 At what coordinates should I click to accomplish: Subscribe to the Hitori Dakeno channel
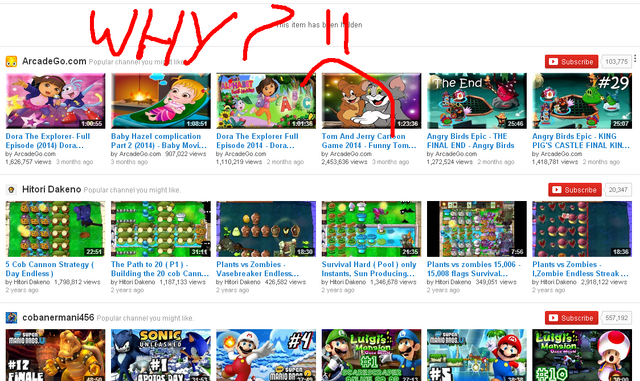575,190
